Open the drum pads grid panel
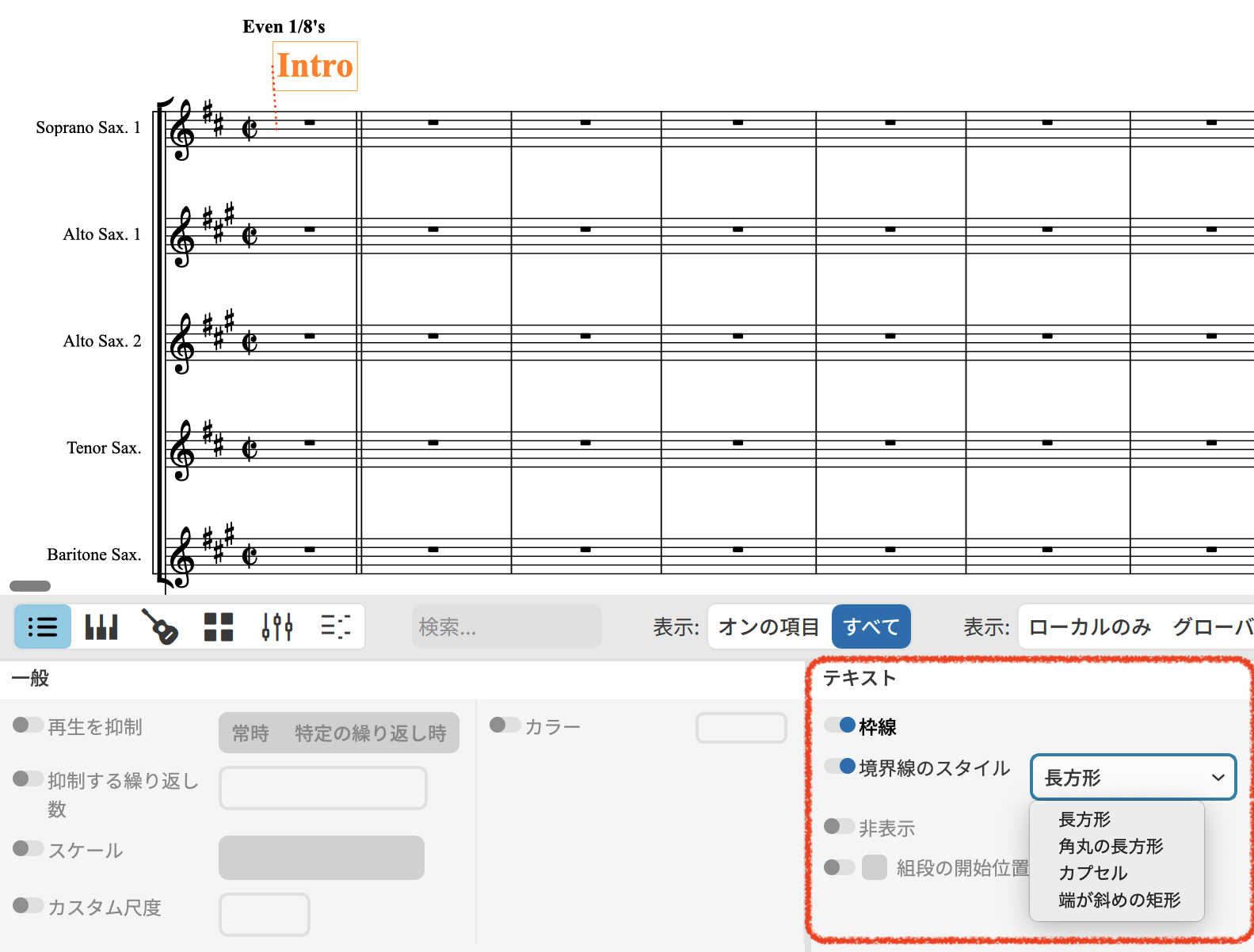 pyautogui.click(x=219, y=626)
